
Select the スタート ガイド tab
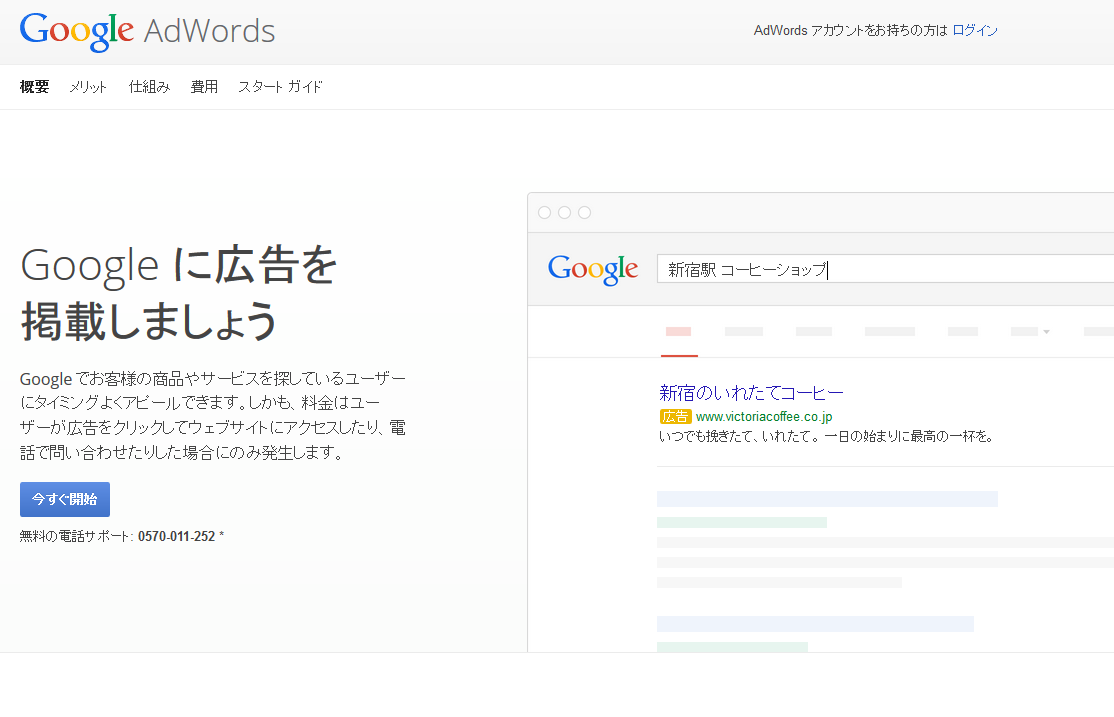click(280, 87)
